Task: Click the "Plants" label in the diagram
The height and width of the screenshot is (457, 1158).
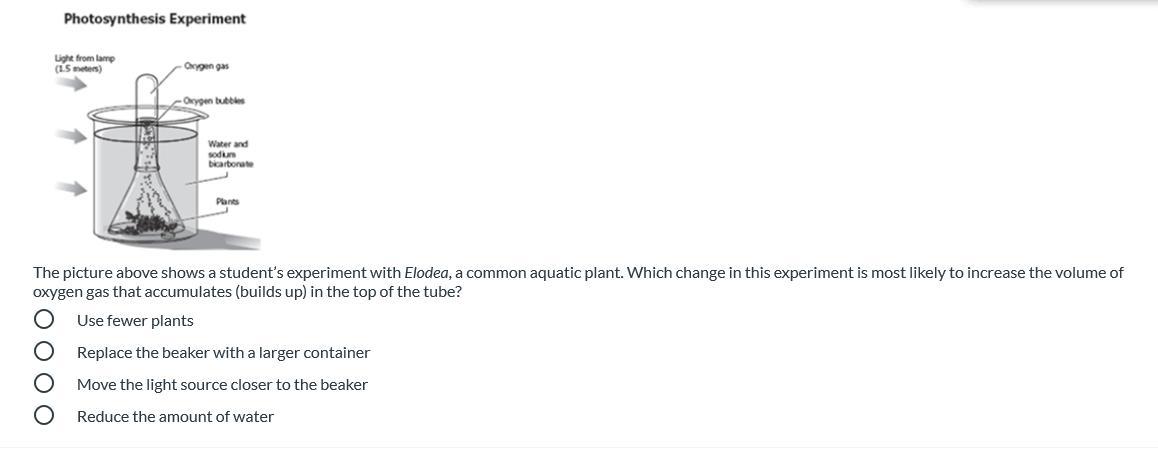Action: pos(227,202)
